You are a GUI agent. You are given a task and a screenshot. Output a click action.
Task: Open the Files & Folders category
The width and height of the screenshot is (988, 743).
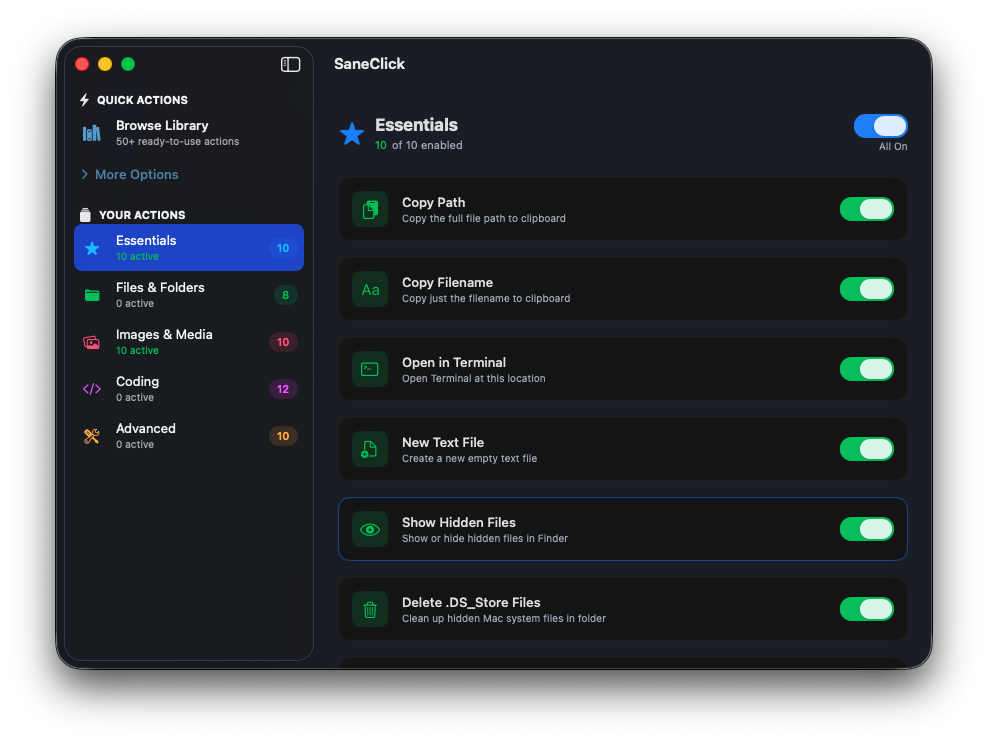pos(189,295)
